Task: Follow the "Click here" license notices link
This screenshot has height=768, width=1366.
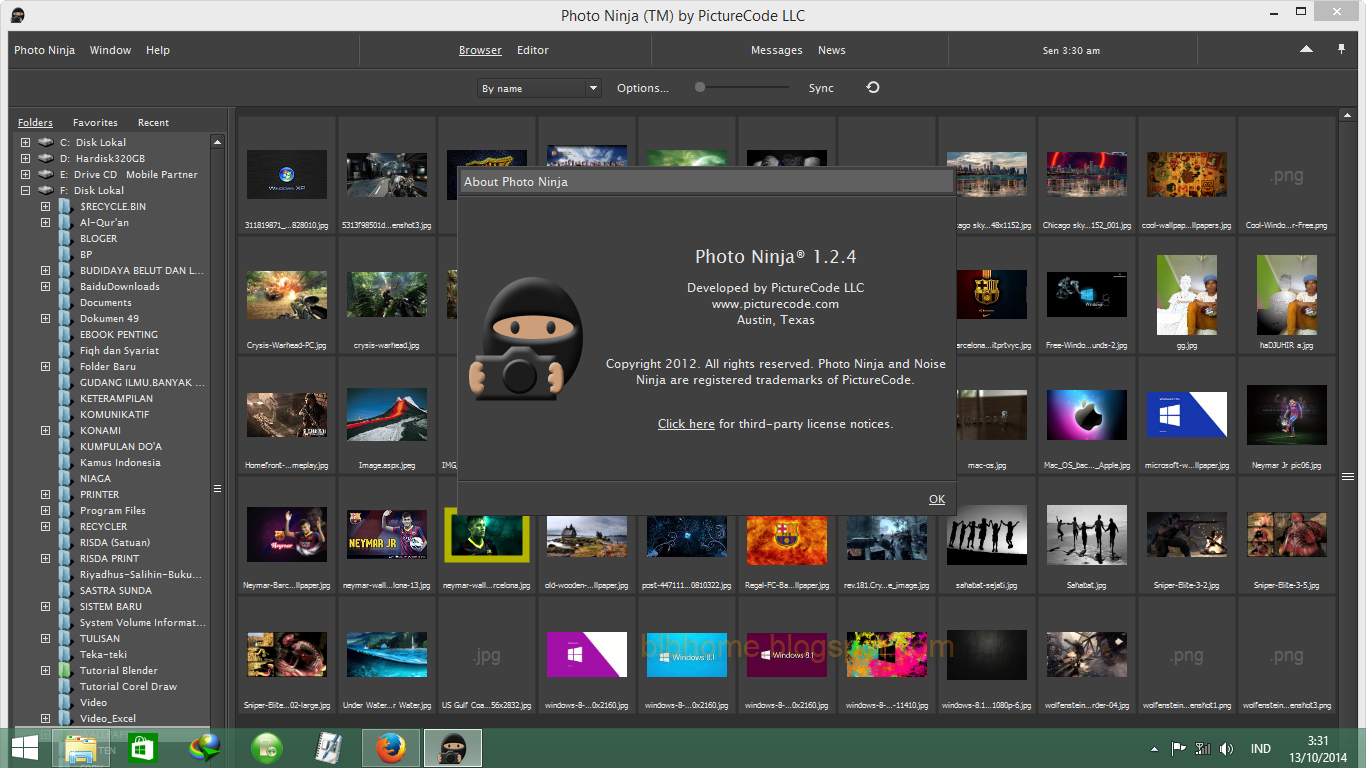Action: point(686,424)
